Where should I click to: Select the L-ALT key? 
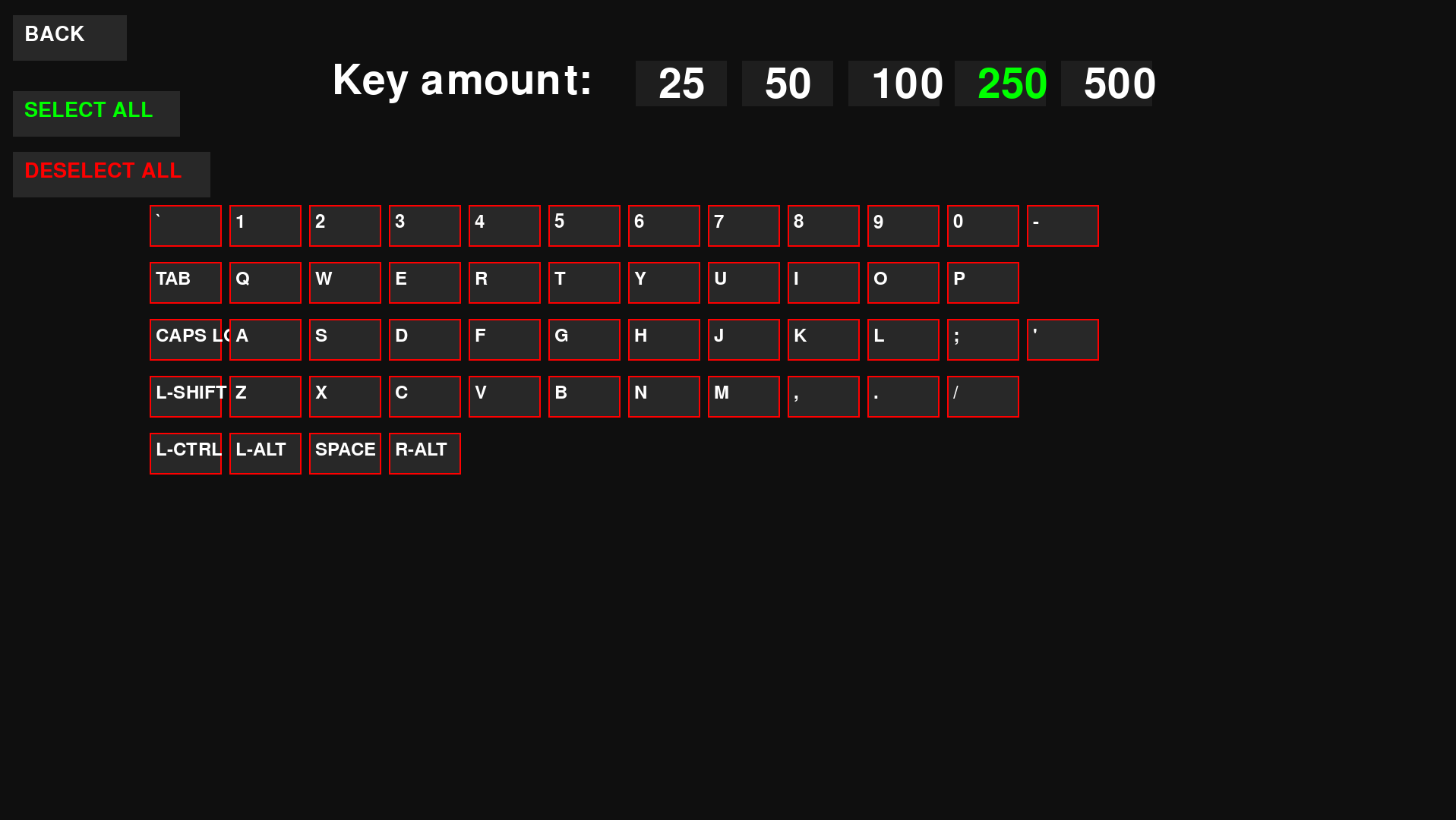(265, 453)
